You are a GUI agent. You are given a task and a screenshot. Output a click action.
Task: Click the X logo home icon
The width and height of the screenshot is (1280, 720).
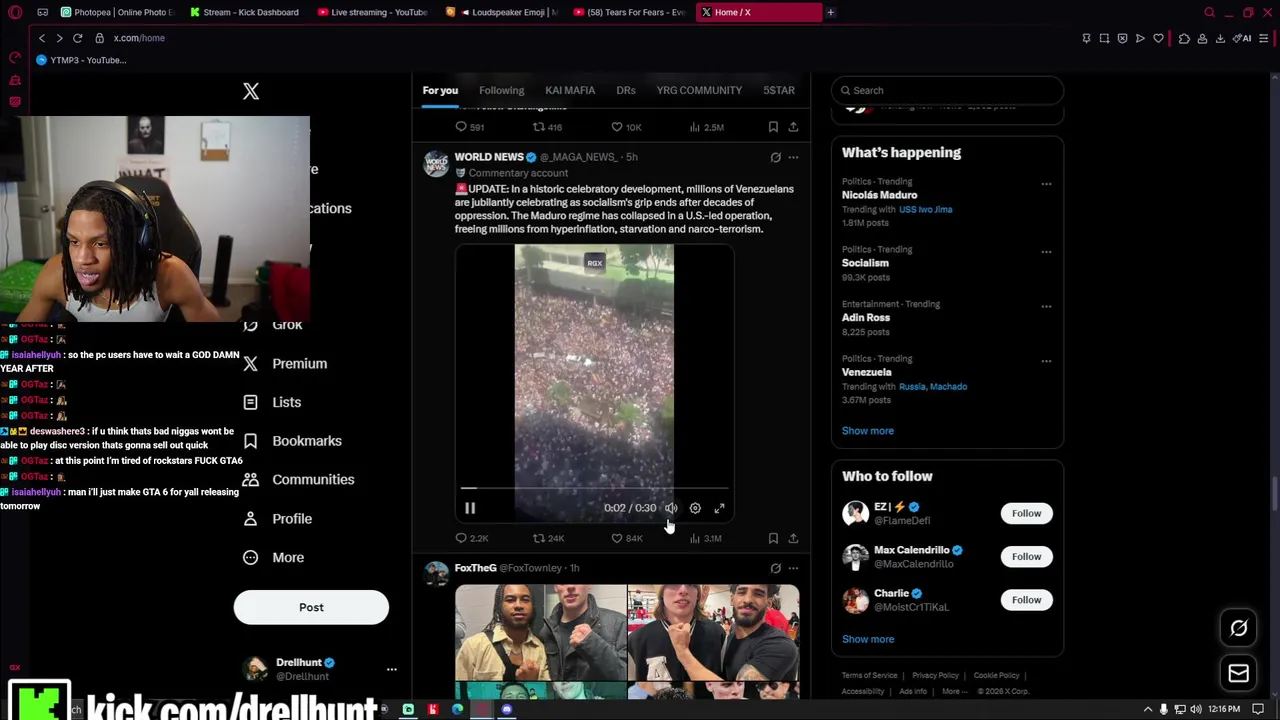tap(251, 91)
